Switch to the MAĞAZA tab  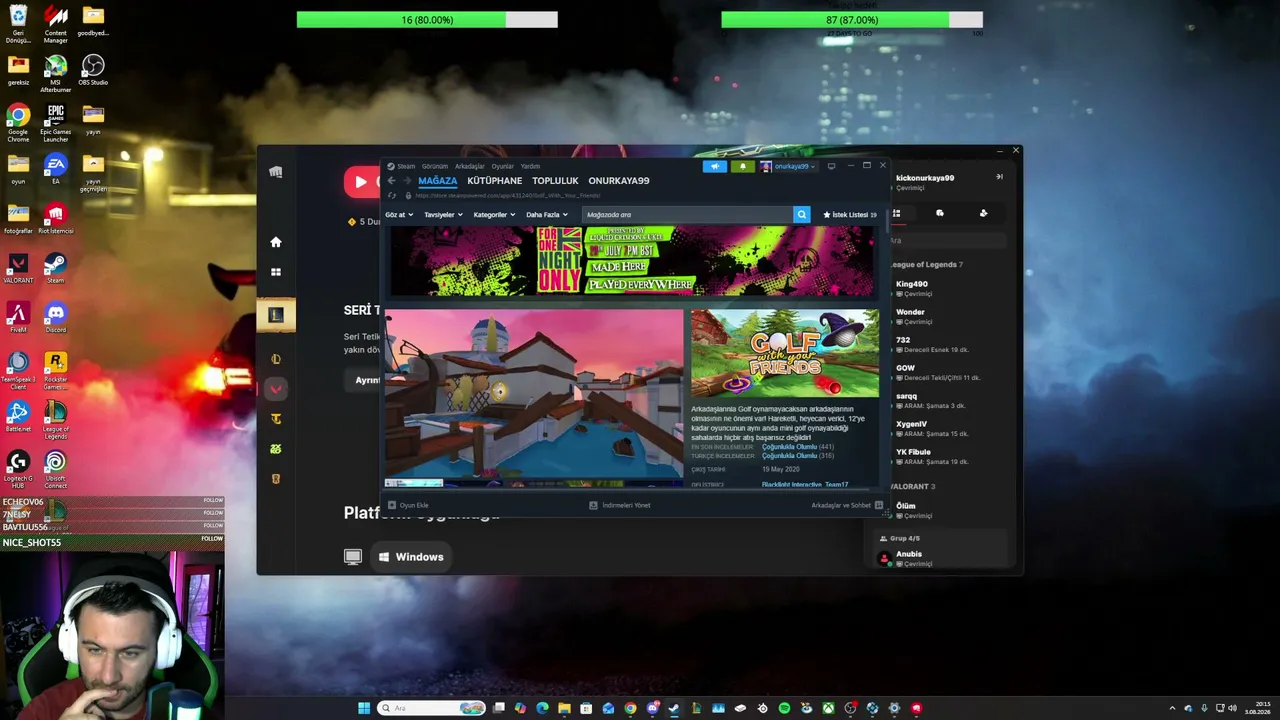[437, 181]
